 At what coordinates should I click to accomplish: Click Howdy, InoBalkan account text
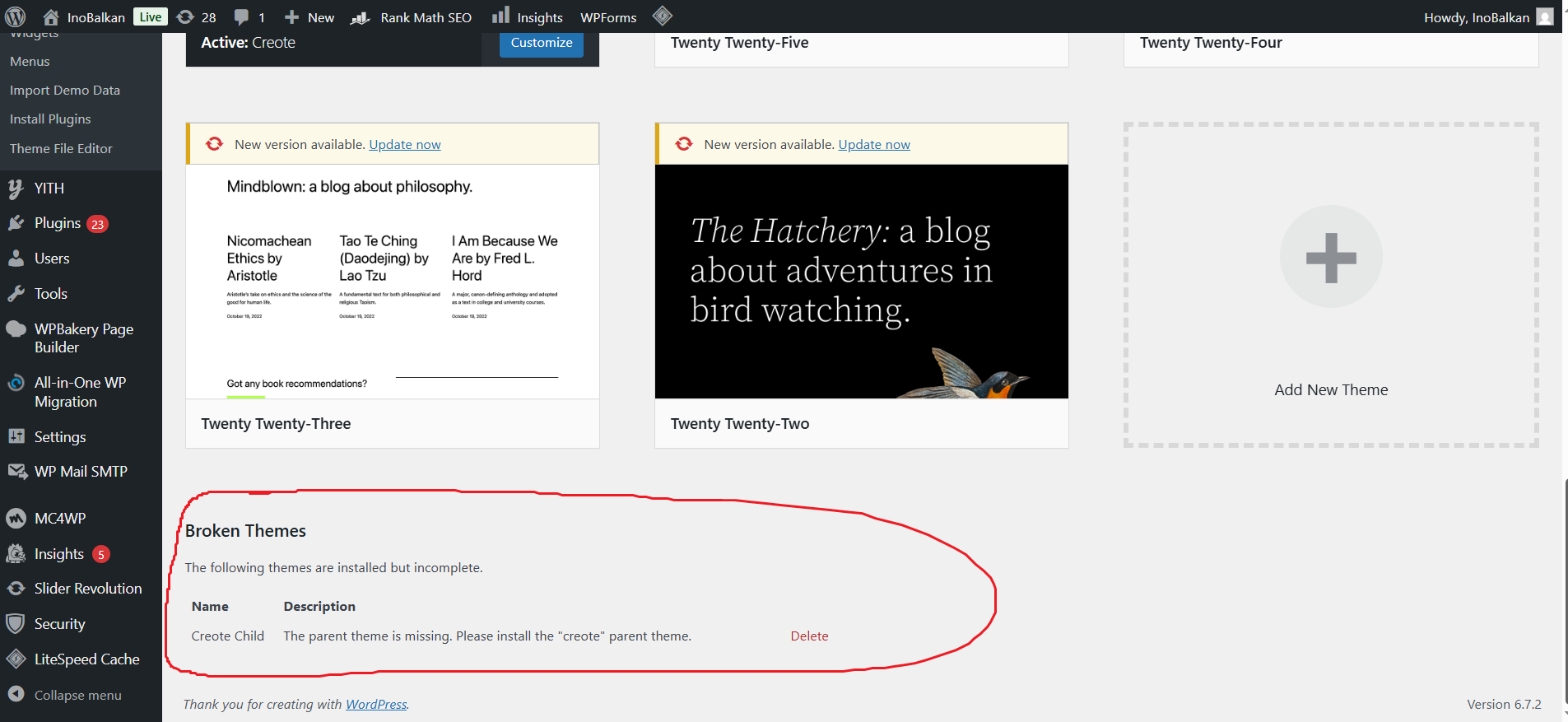click(x=1477, y=18)
